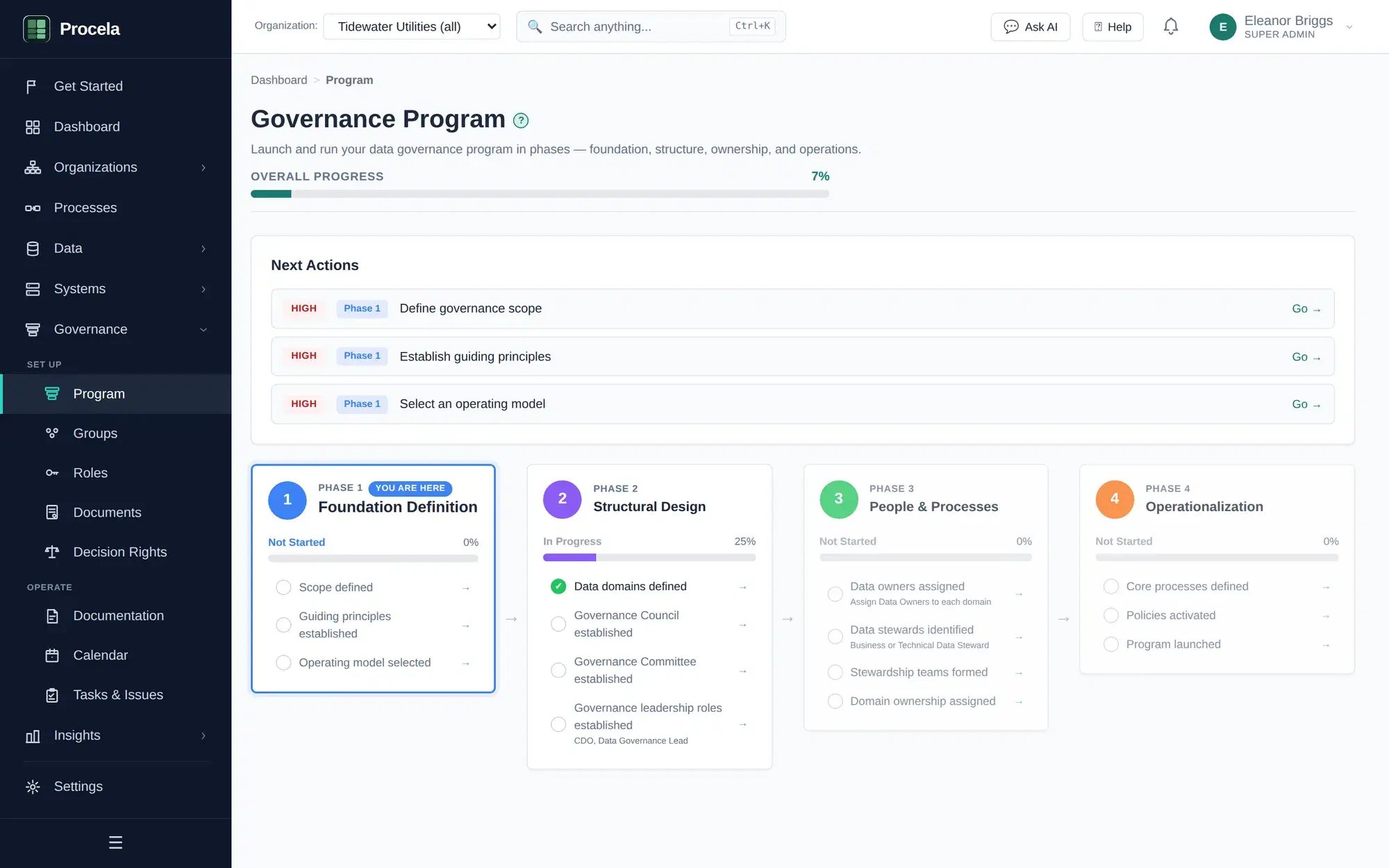This screenshot has width=1389, height=868.
Task: Click the Ask AI button
Action: pos(1031,26)
